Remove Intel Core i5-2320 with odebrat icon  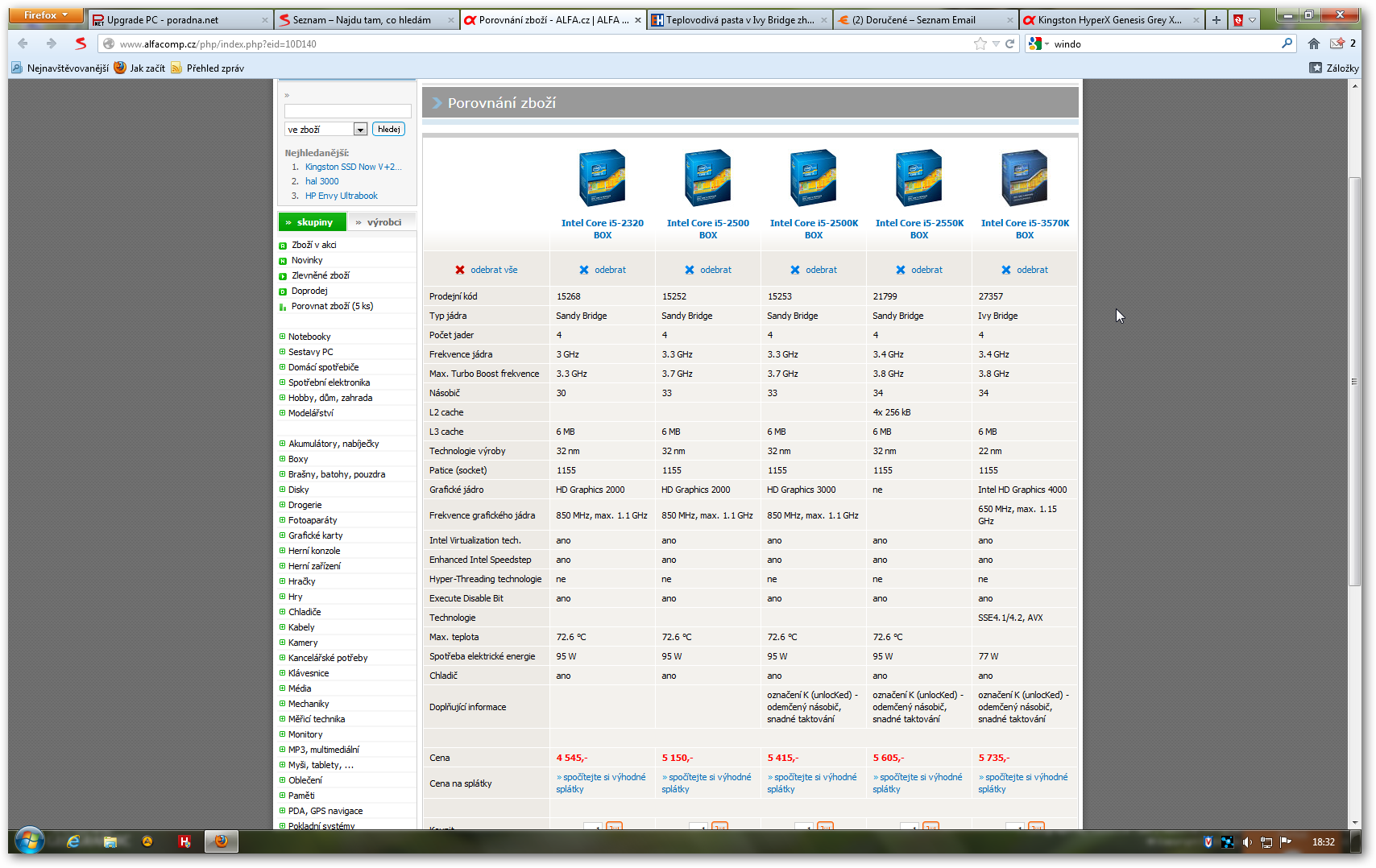[x=584, y=270]
